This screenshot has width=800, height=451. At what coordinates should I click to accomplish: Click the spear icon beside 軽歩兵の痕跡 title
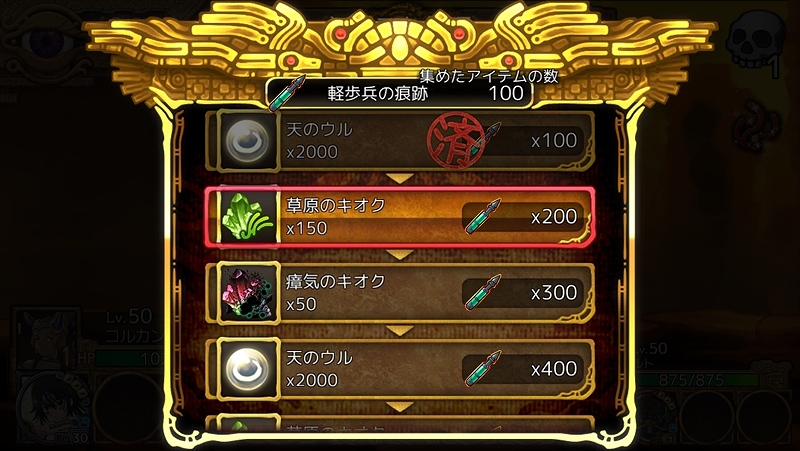pos(286,93)
